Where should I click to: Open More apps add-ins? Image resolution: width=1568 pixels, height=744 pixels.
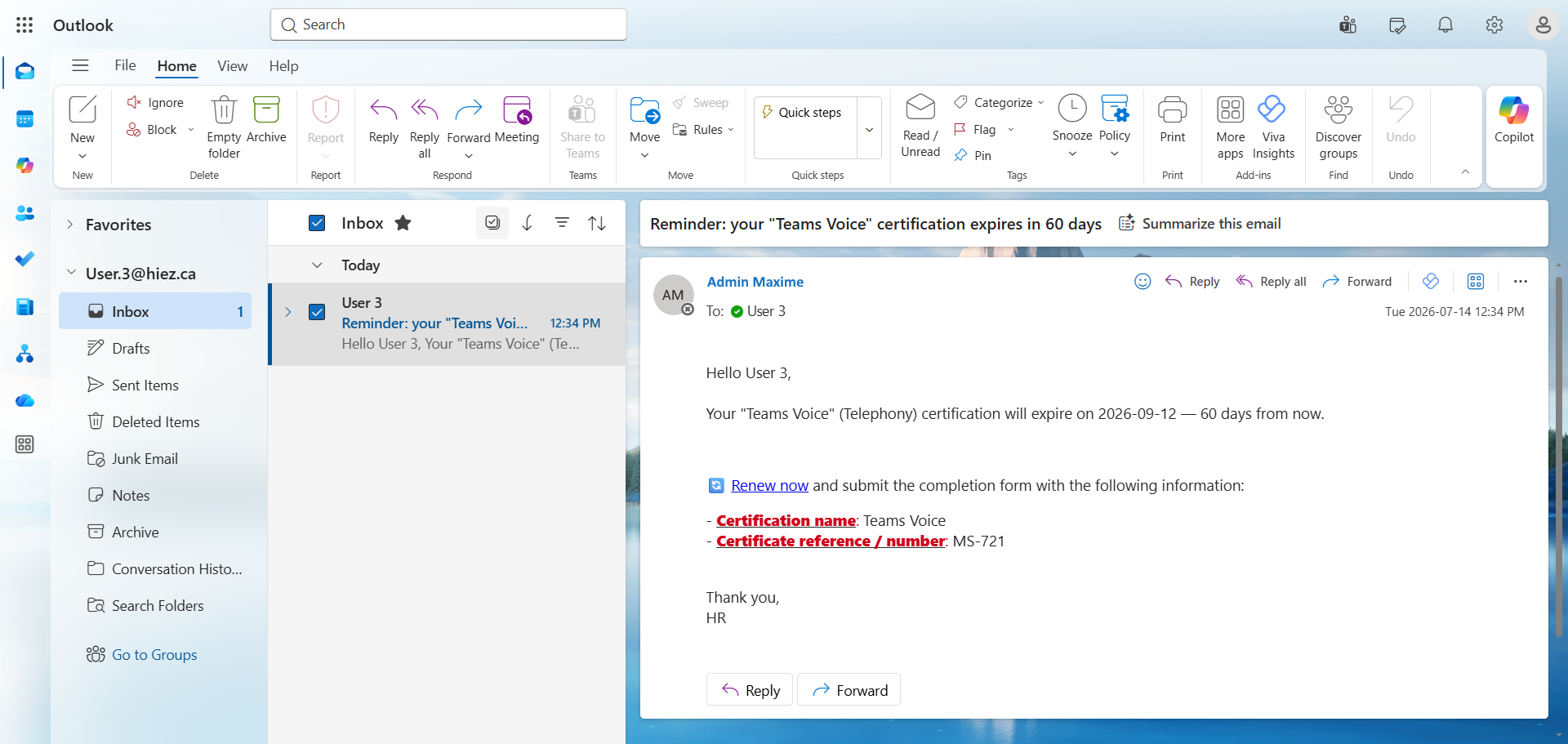(x=1230, y=127)
